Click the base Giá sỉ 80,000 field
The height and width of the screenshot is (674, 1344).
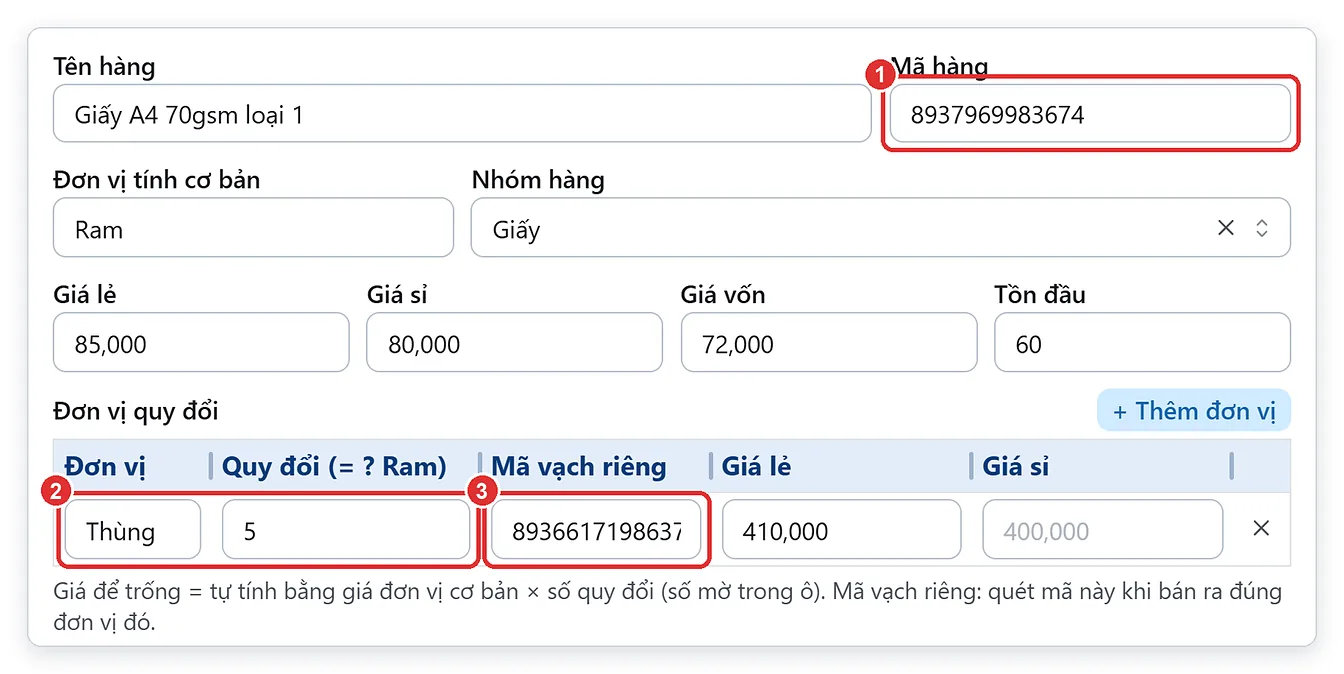click(514, 343)
